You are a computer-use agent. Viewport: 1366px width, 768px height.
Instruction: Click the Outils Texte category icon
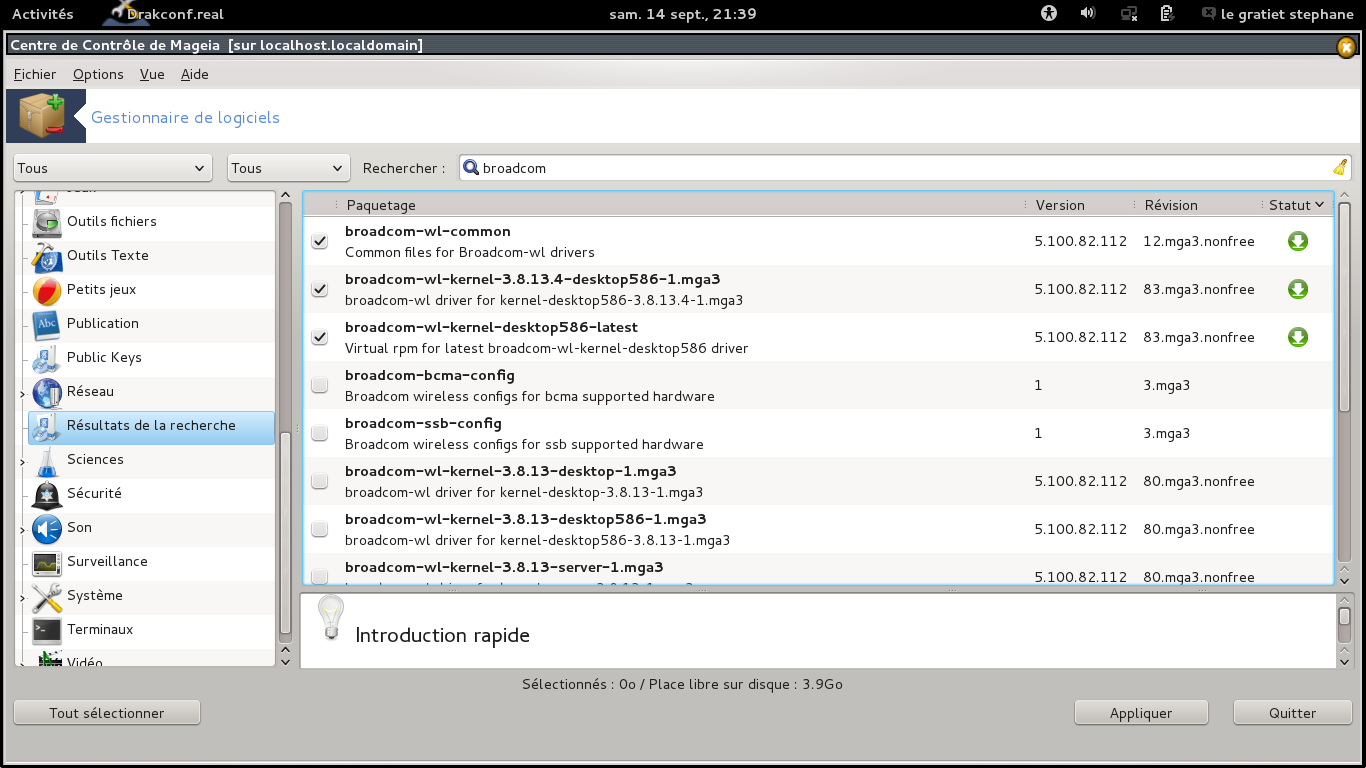(x=47, y=256)
